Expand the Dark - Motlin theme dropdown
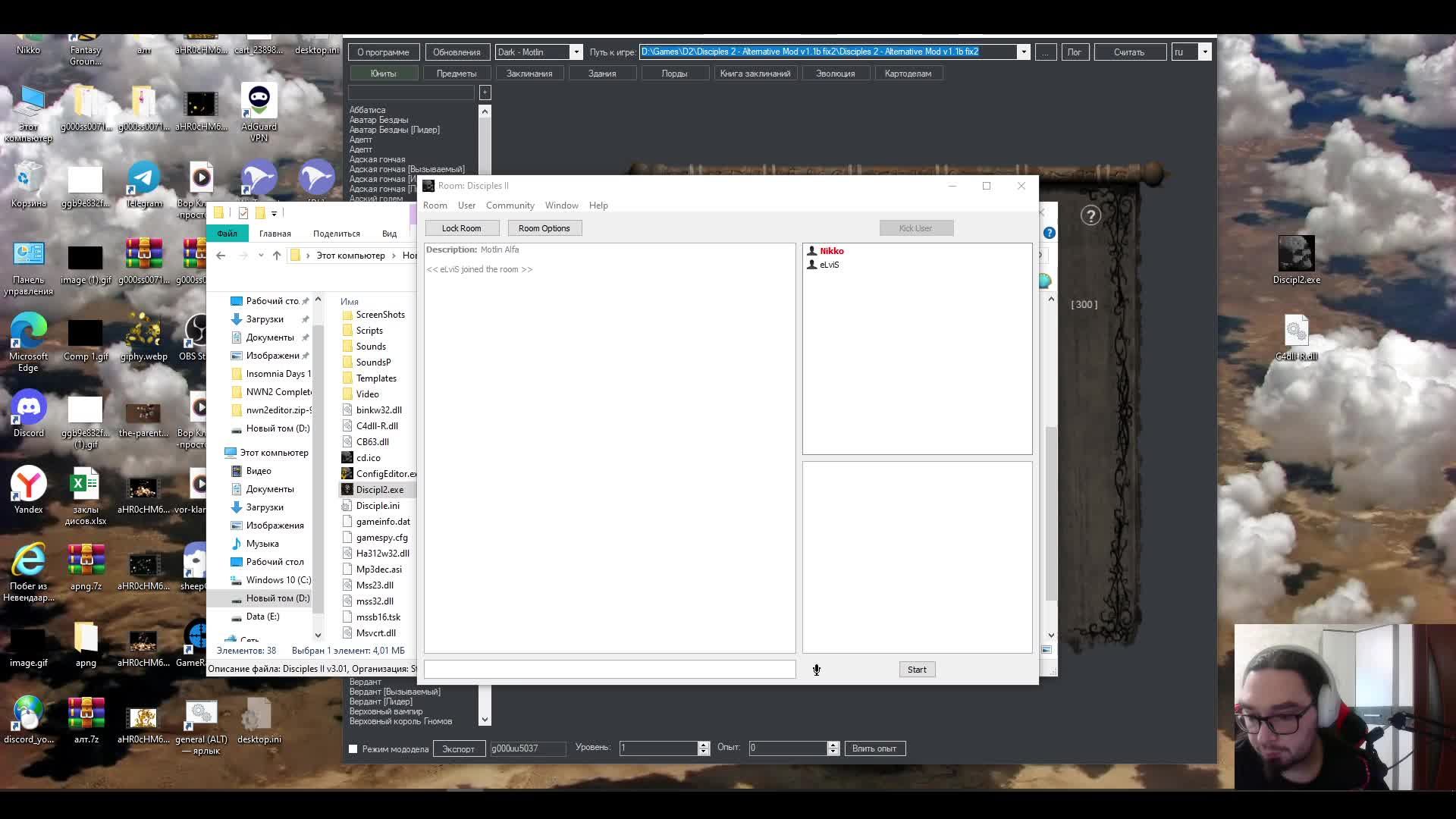 tap(576, 52)
